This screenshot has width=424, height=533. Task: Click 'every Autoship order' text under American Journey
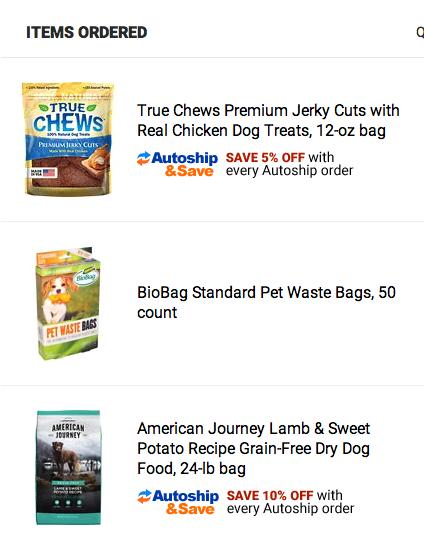(x=291, y=509)
